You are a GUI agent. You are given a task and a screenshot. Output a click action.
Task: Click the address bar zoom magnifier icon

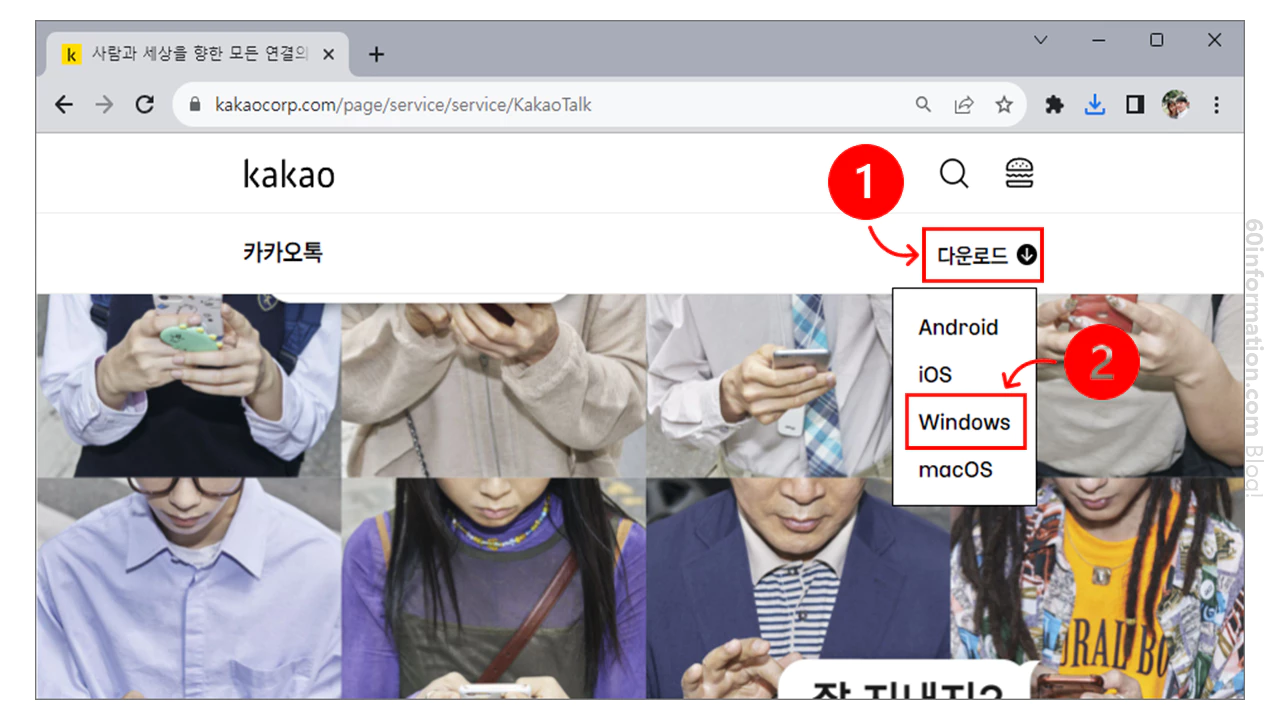tap(923, 105)
